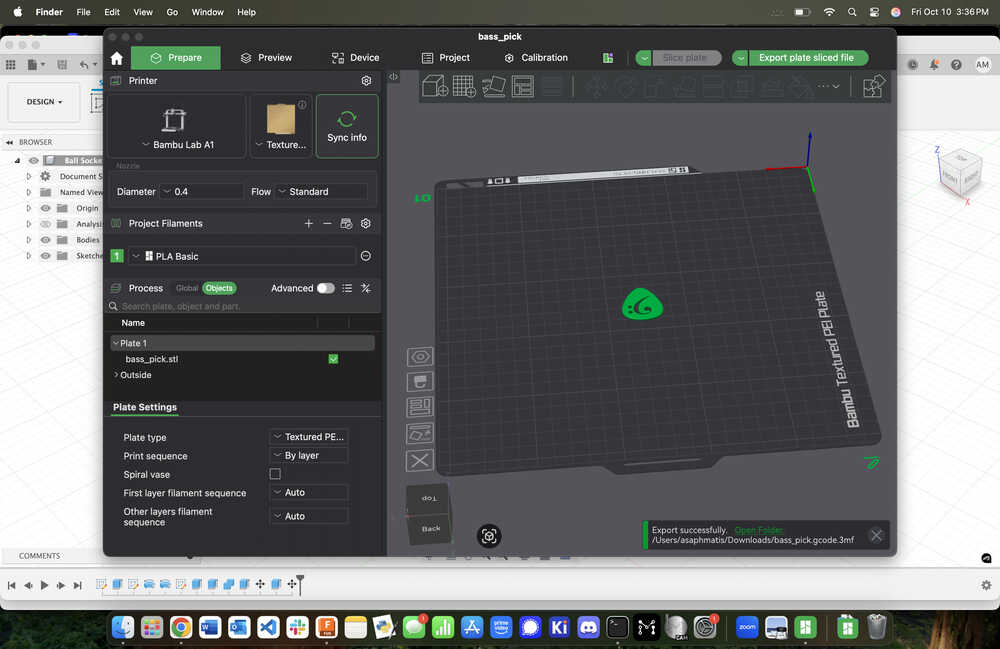
Task: Click the Add plate grid icon
Action: 464,87
